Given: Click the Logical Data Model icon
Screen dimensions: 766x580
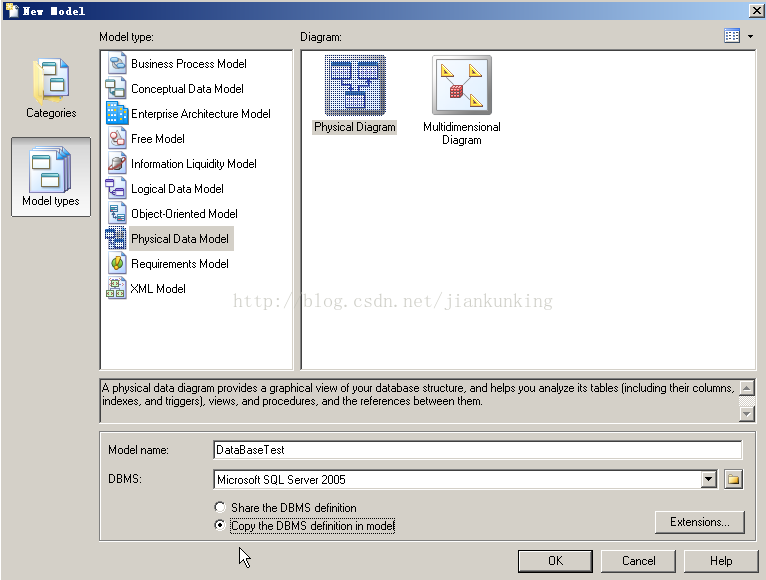Looking at the screenshot, I should 116,188.
